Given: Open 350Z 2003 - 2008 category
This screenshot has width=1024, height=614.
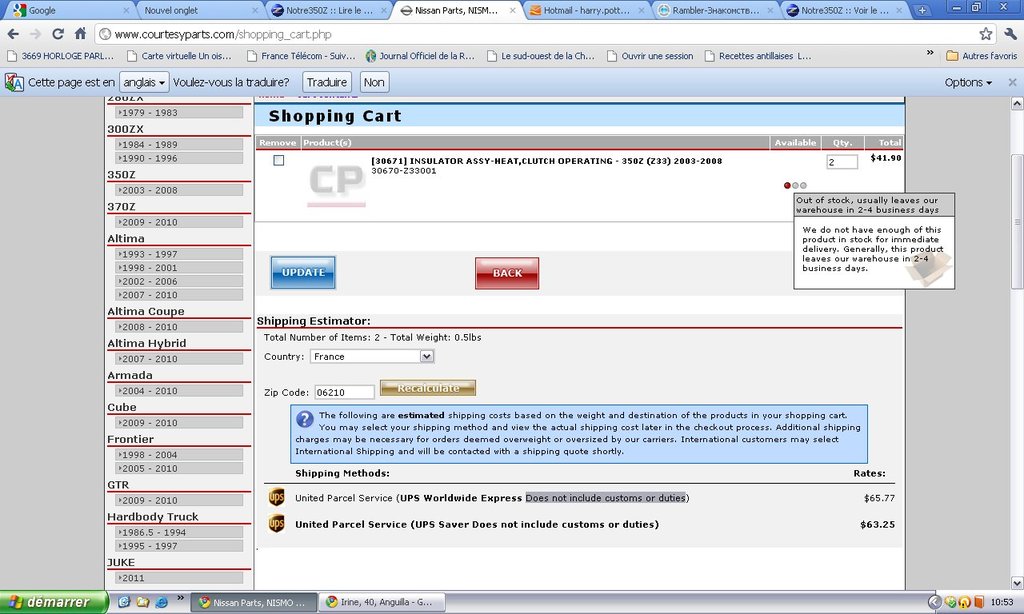Looking at the screenshot, I should 179,190.
